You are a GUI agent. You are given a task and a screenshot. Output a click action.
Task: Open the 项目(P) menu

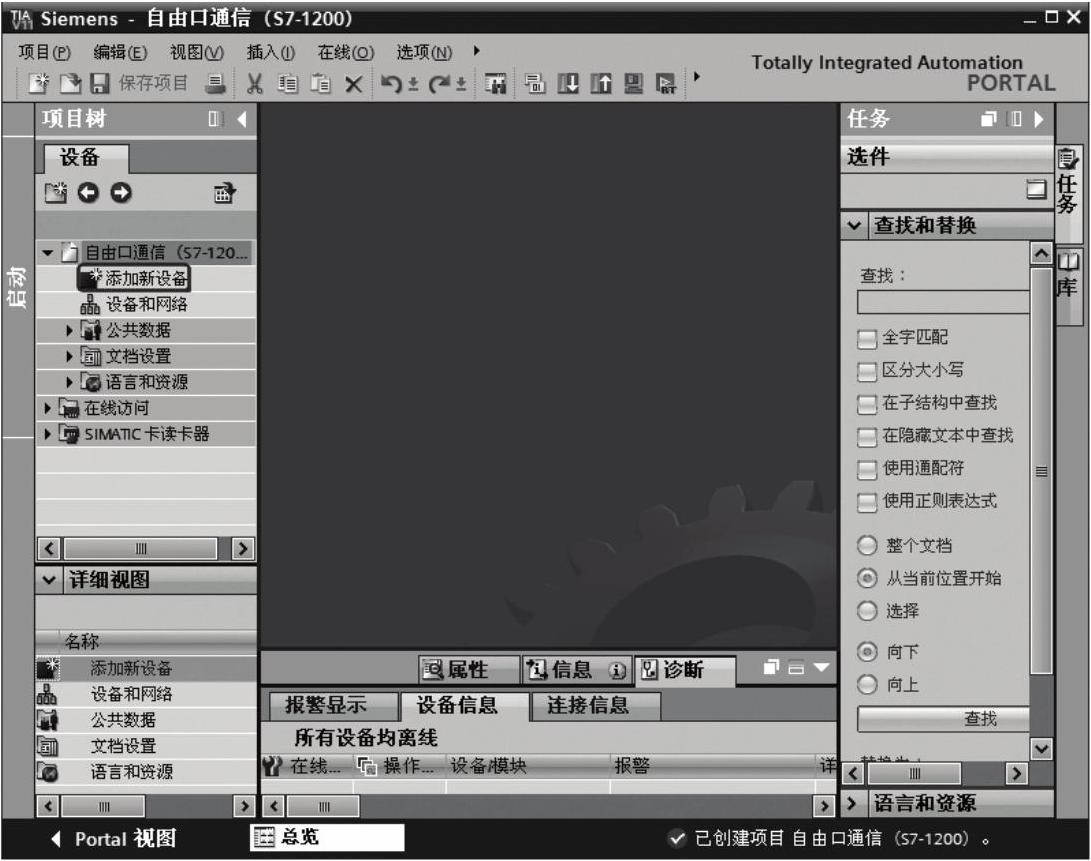45,52
